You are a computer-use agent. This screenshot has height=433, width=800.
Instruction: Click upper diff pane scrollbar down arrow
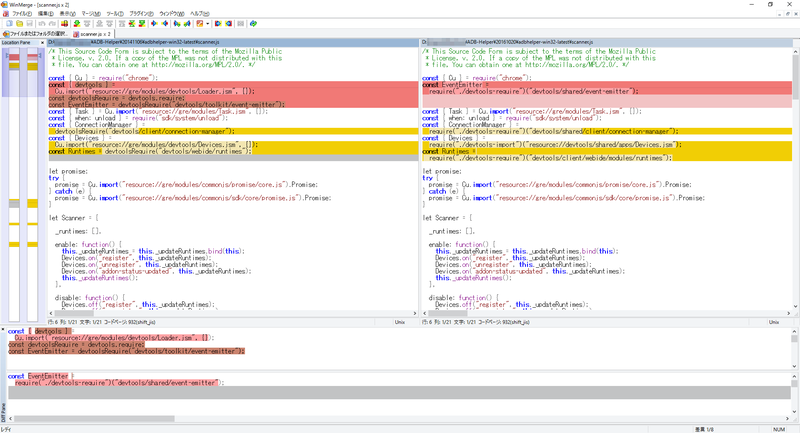coord(794,366)
